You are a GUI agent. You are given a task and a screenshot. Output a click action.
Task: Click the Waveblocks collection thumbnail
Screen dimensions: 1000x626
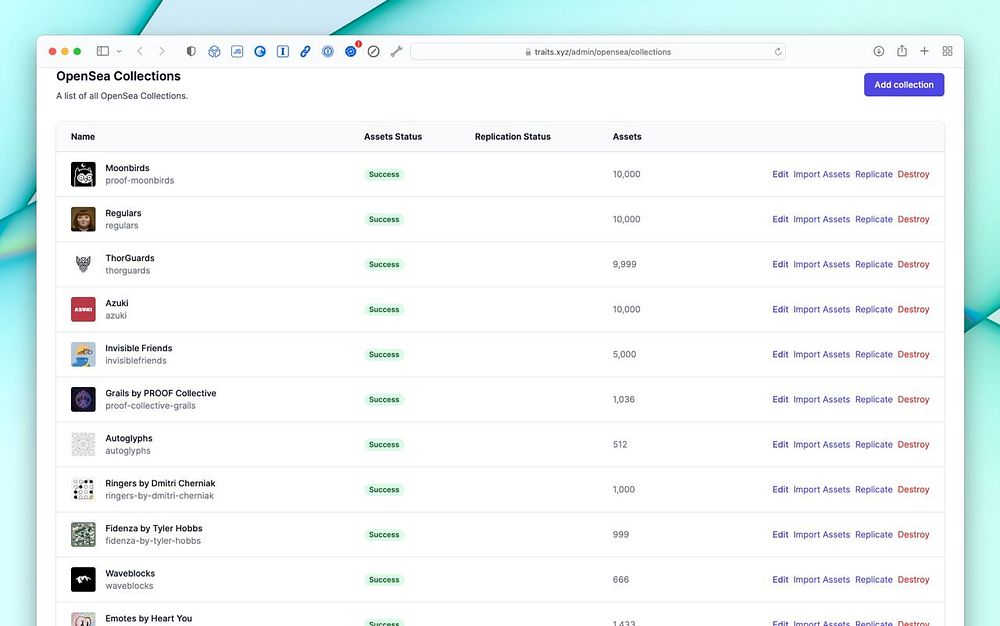(83, 579)
